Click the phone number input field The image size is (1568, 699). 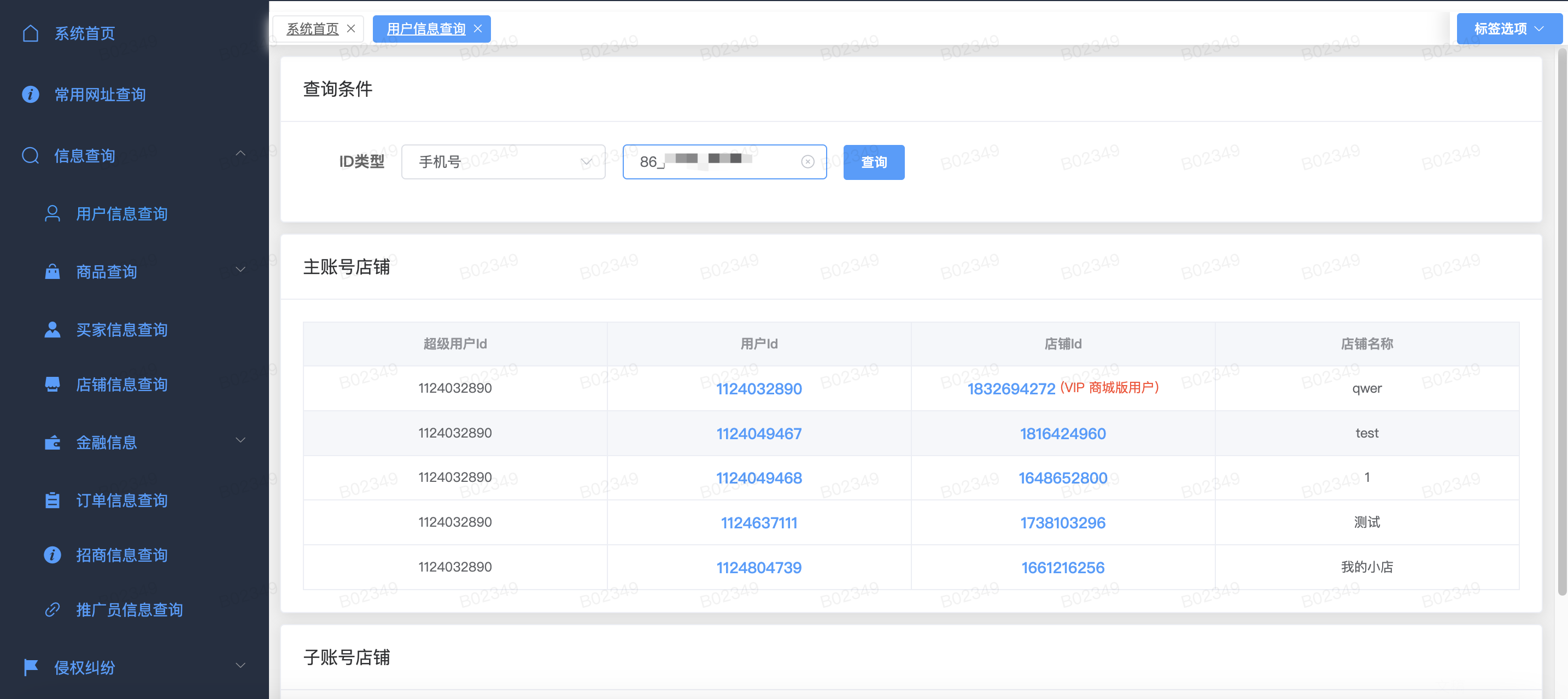coord(724,162)
